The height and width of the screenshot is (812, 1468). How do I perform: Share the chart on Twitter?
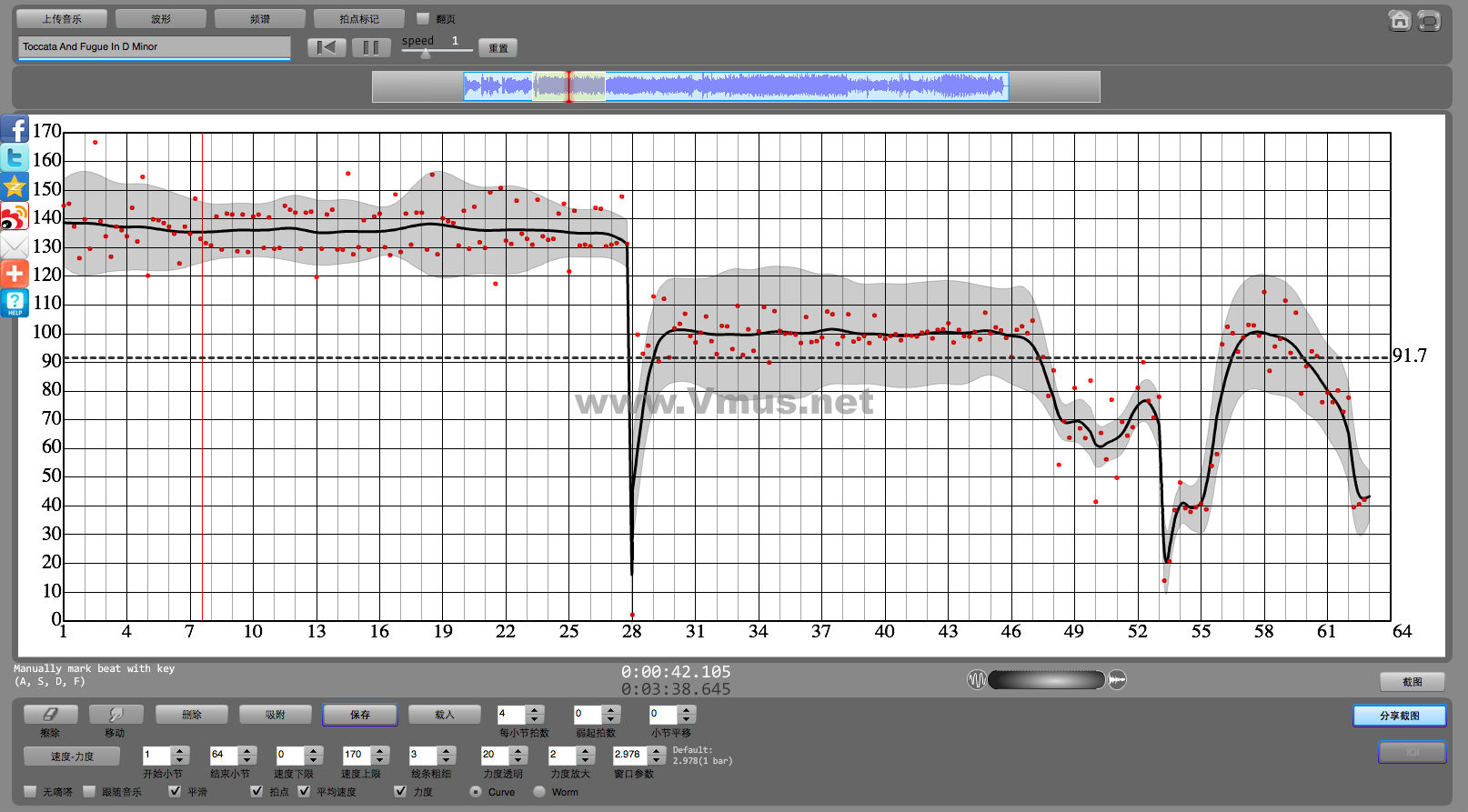coord(15,157)
